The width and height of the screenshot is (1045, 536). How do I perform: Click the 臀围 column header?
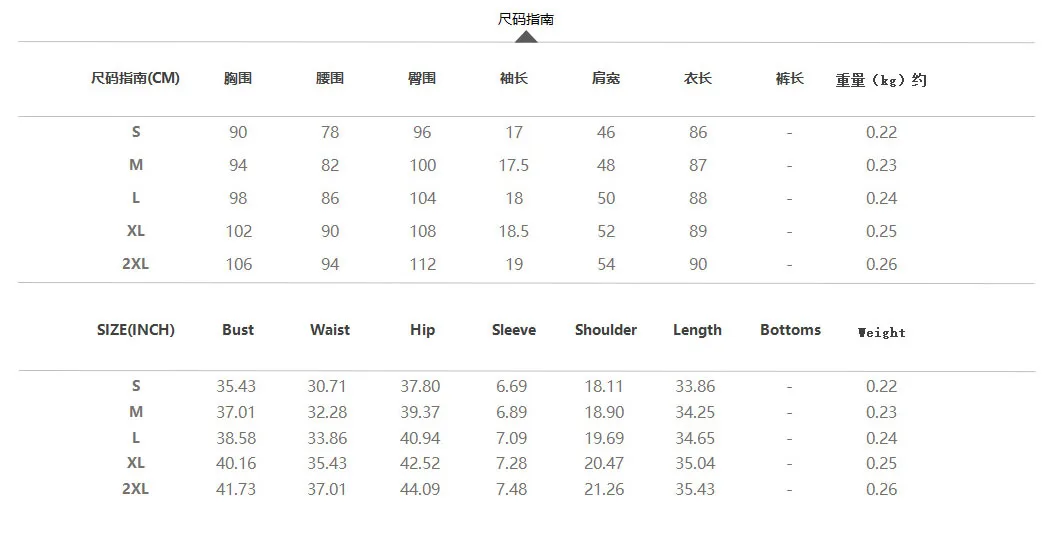coord(422,79)
